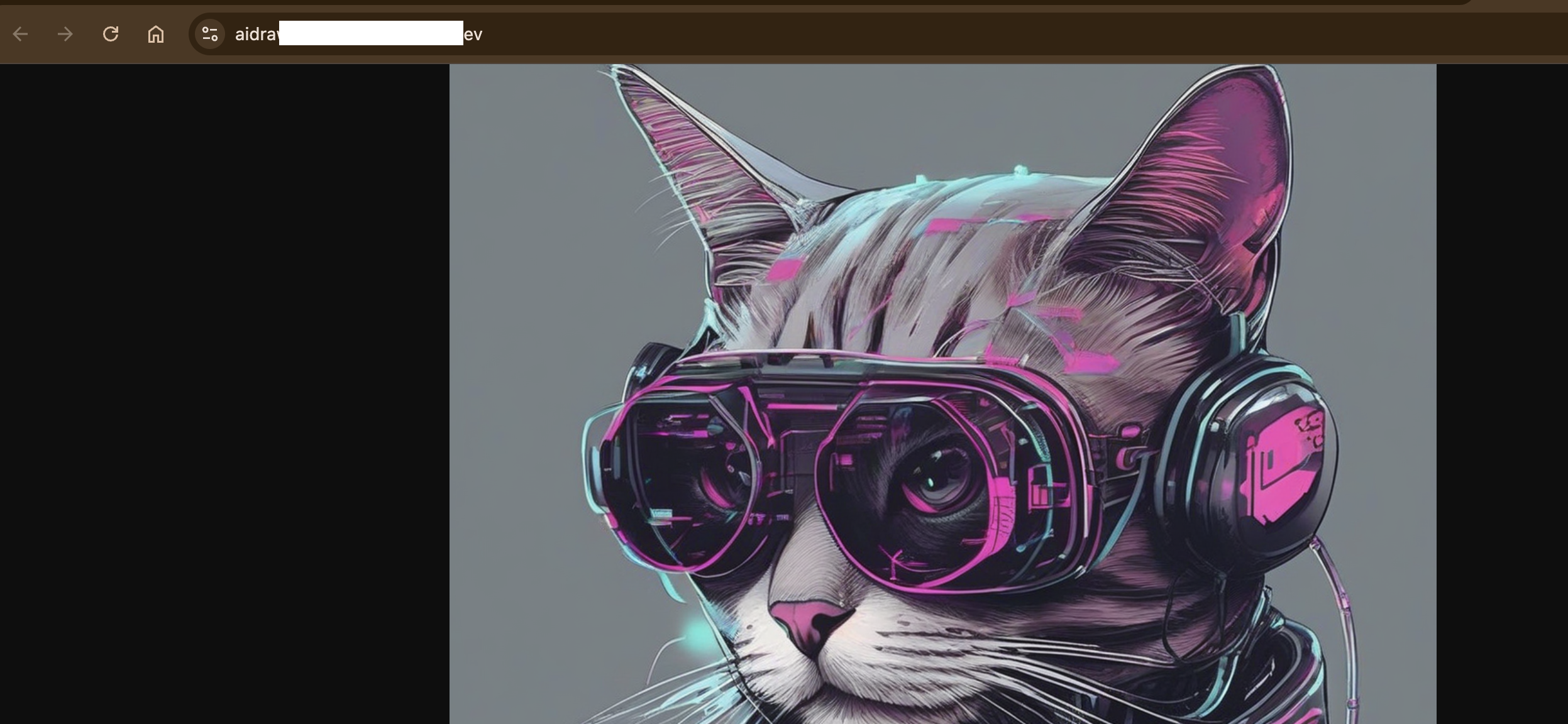Open the browser home page
The image size is (1568, 724).
coord(156,34)
